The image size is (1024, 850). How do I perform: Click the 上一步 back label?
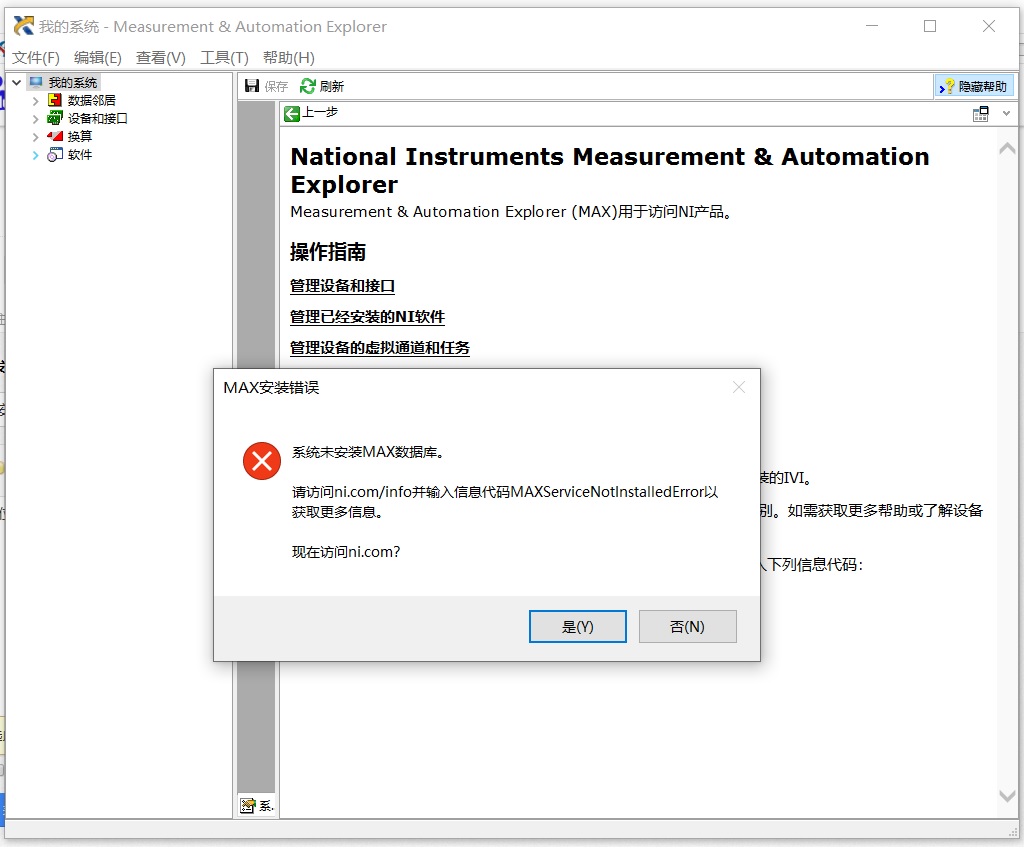pyautogui.click(x=320, y=112)
